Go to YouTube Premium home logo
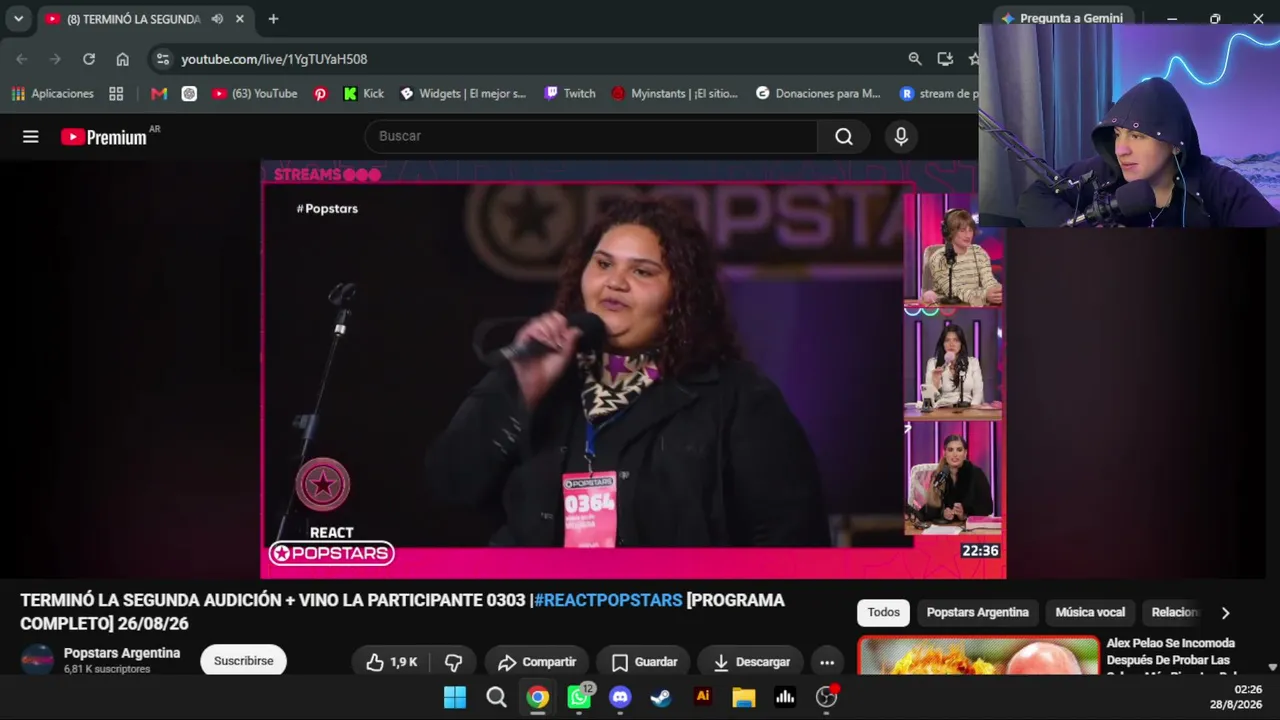The height and width of the screenshot is (720, 1280). coord(104,137)
